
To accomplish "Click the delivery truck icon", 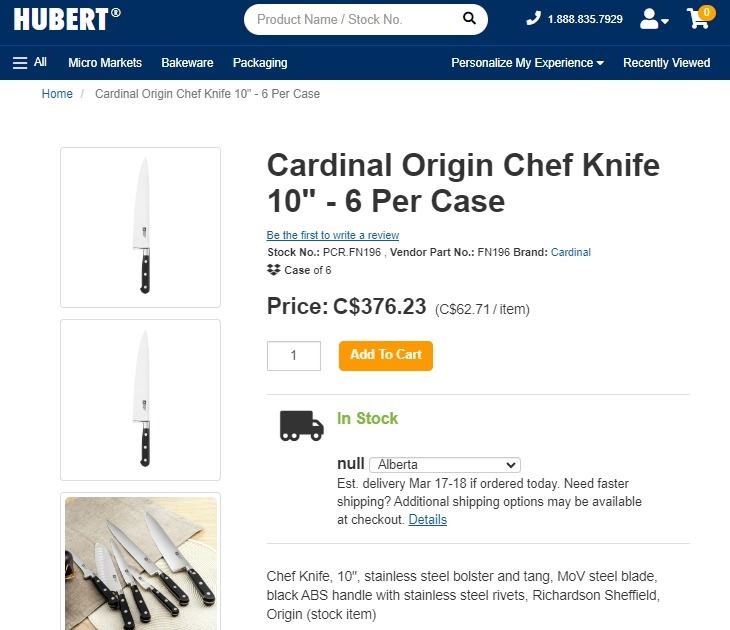I will [301, 425].
